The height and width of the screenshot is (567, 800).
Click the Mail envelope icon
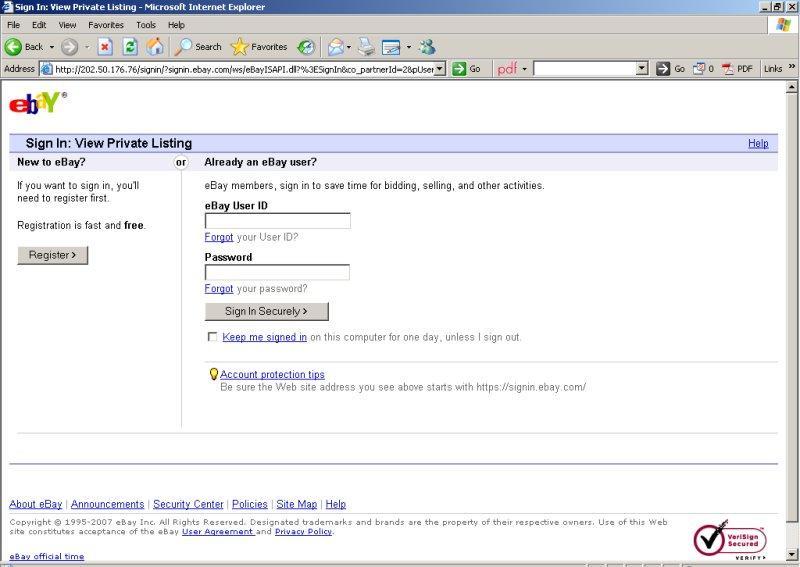[335, 47]
